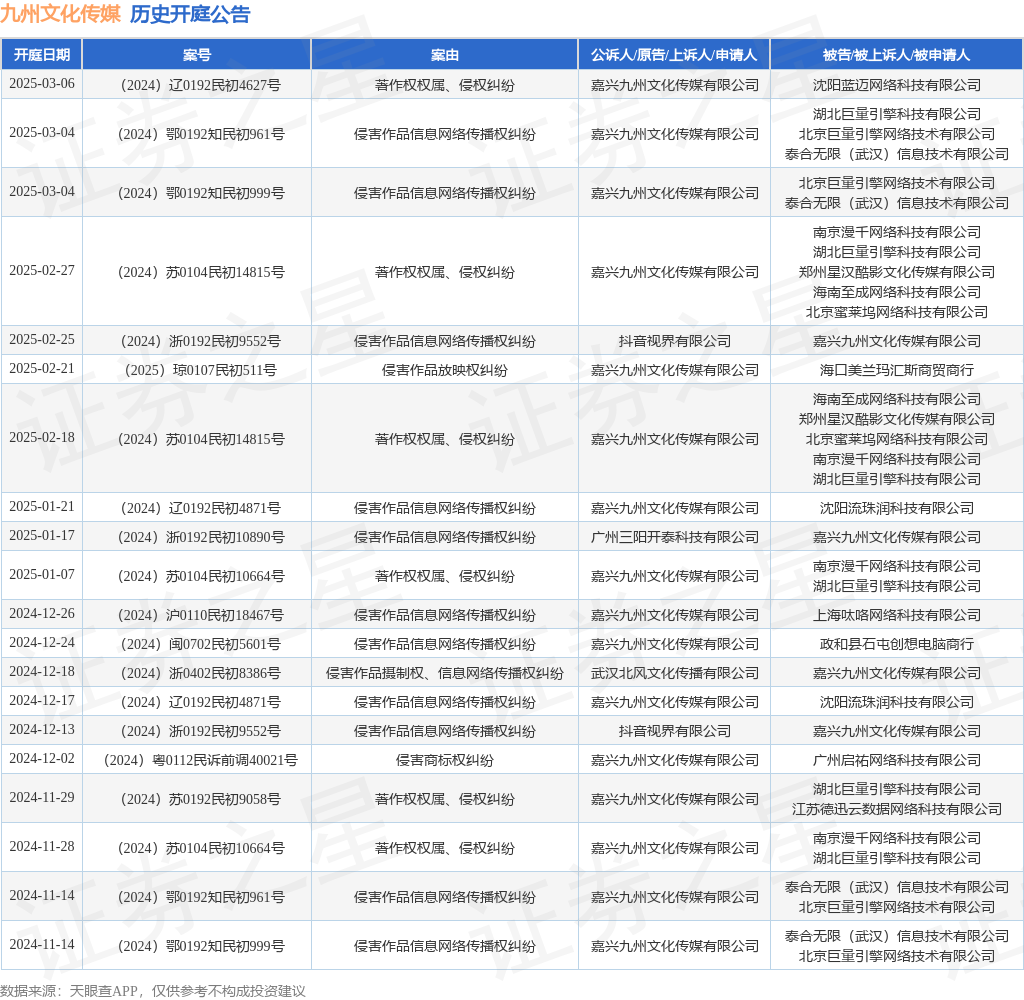1024x1000 pixels.
Task: Select case number 粤0112民诉前调40021号
Action: tap(200, 760)
